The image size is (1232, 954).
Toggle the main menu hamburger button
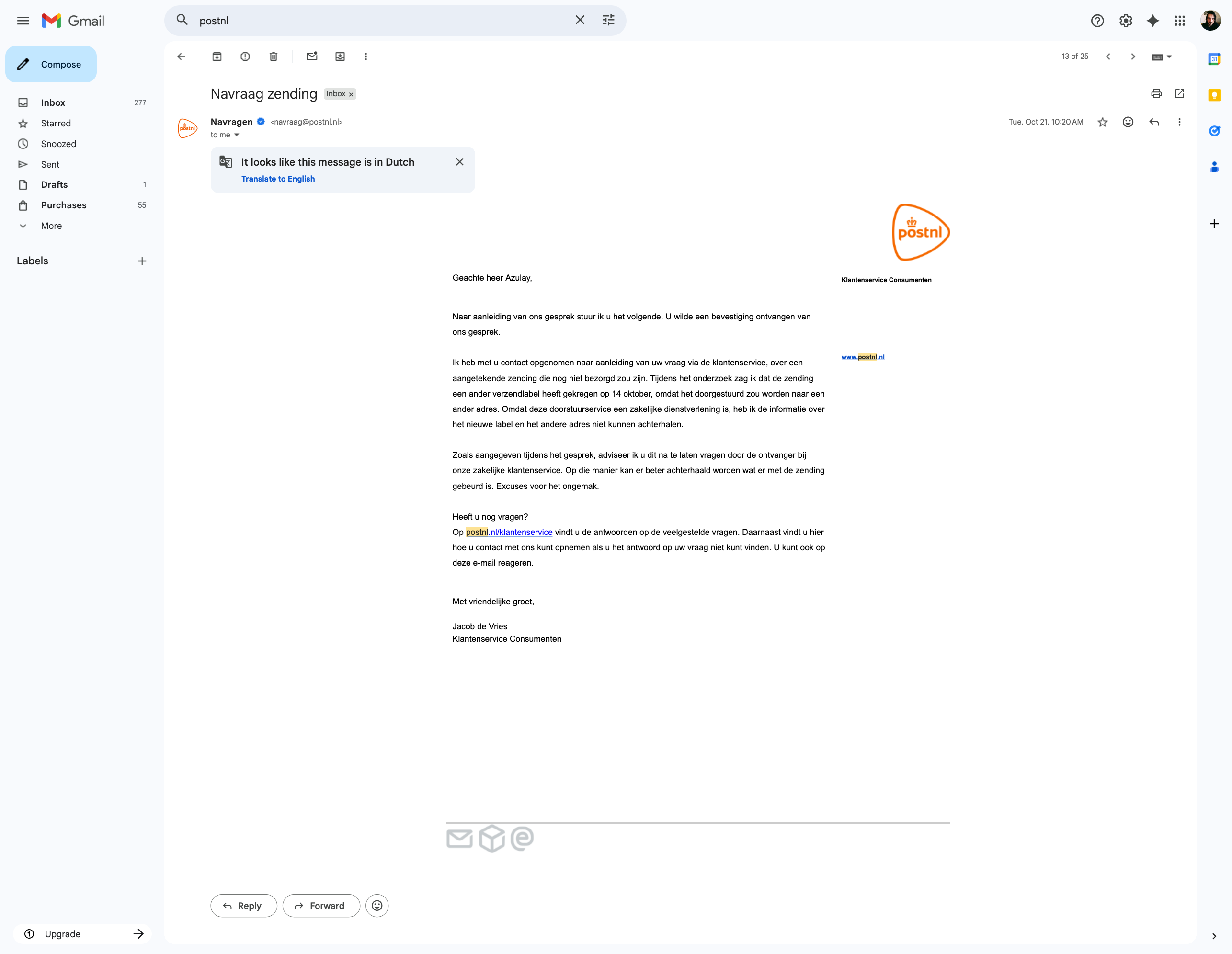click(23, 21)
